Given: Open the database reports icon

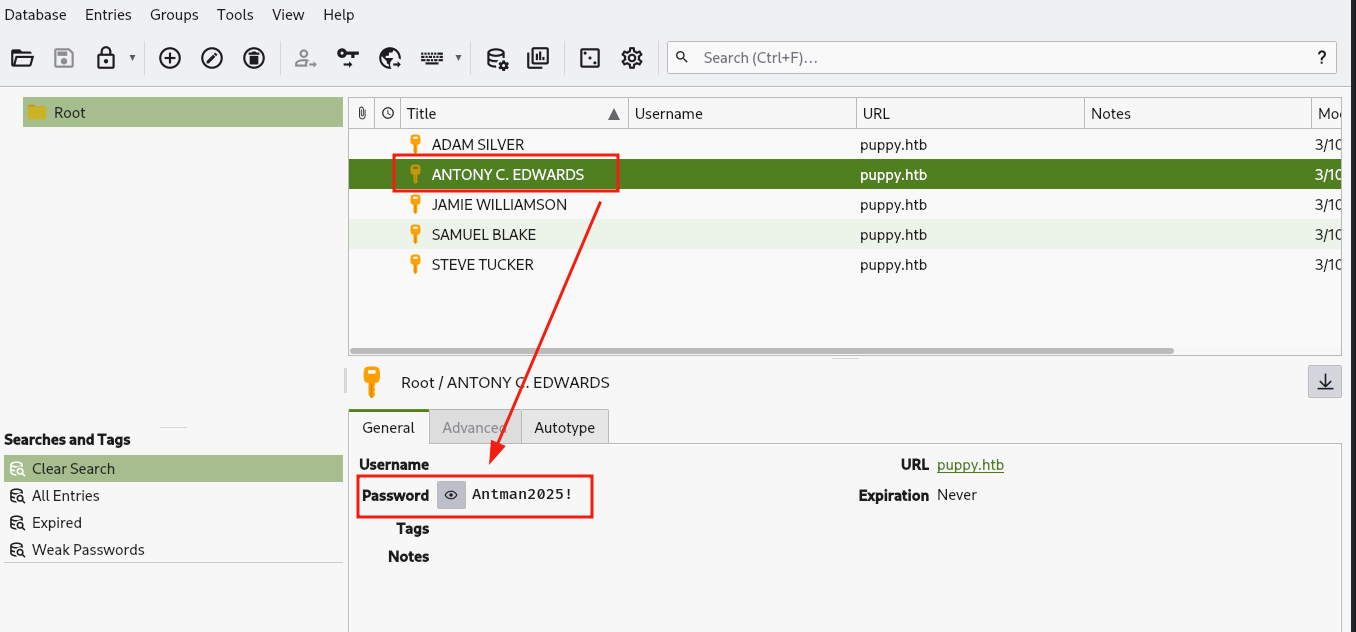Looking at the screenshot, I should [538, 58].
